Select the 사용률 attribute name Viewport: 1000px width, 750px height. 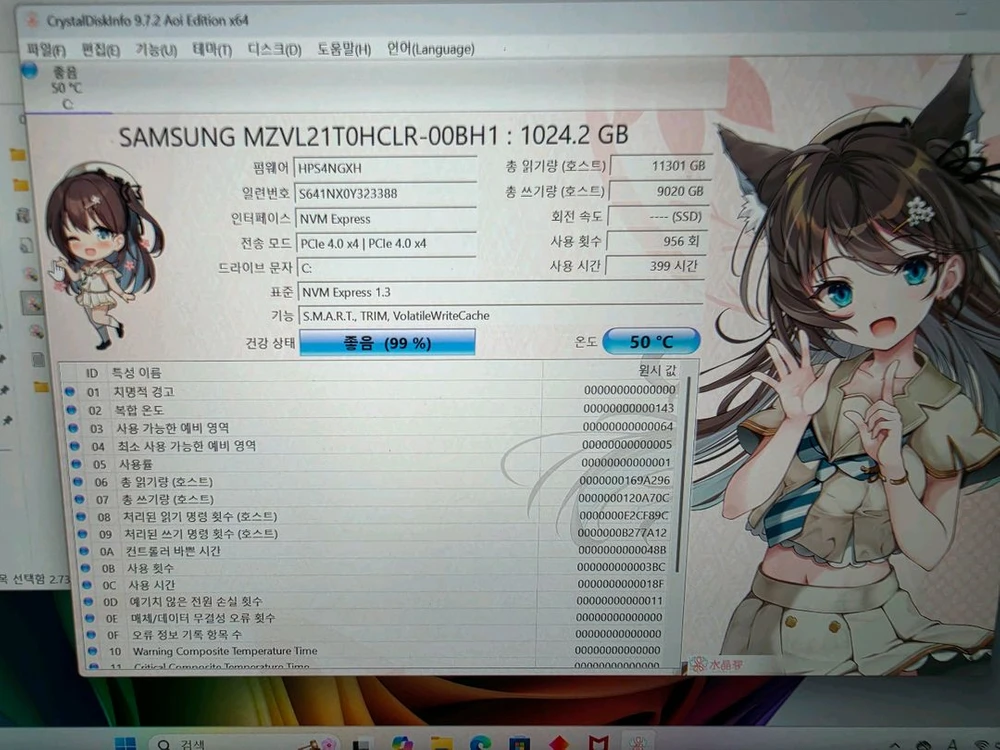point(135,464)
